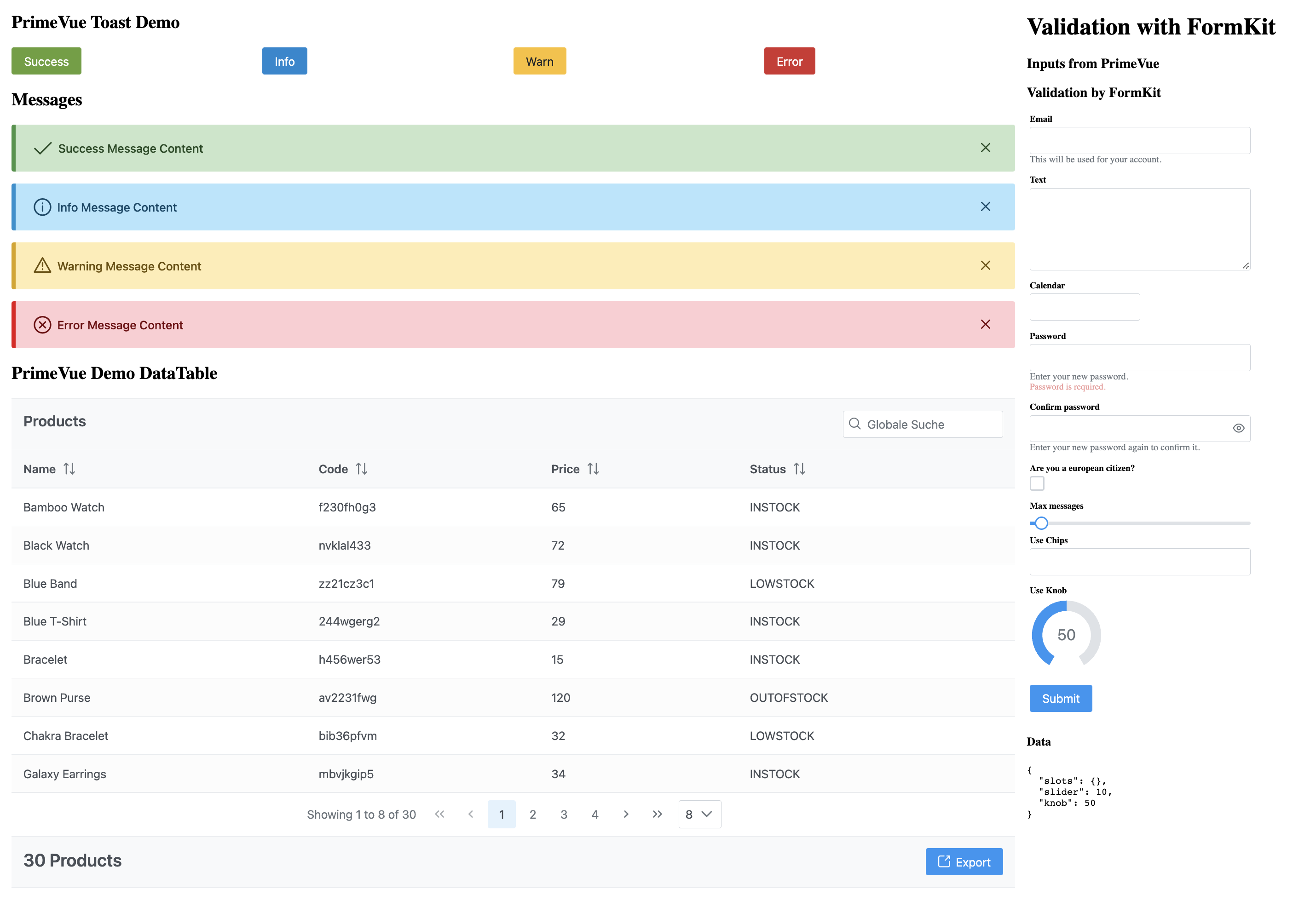Screen dimensions: 1316x907
Task: Click the 'Showing 1 to 8 of 30' text
Action: (x=362, y=815)
